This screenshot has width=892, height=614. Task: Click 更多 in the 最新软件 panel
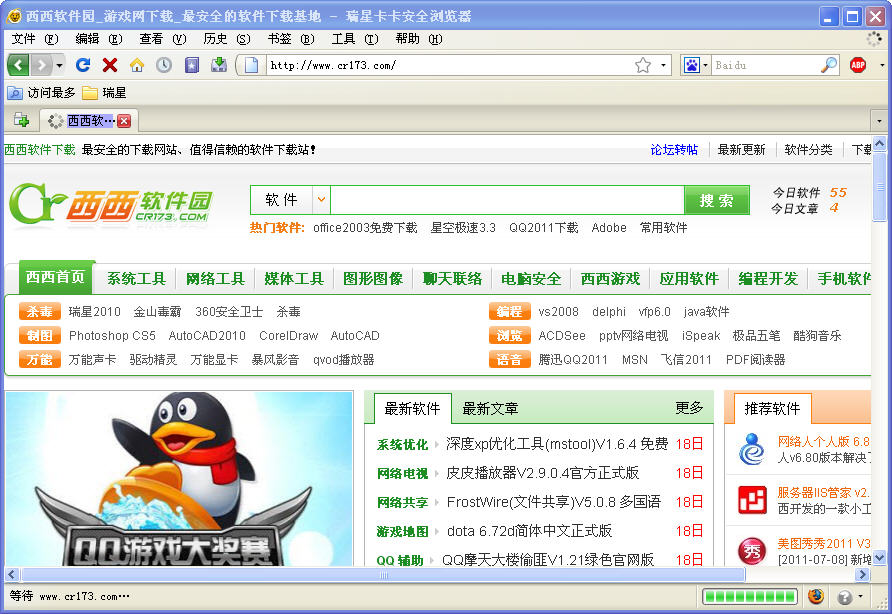[689, 408]
